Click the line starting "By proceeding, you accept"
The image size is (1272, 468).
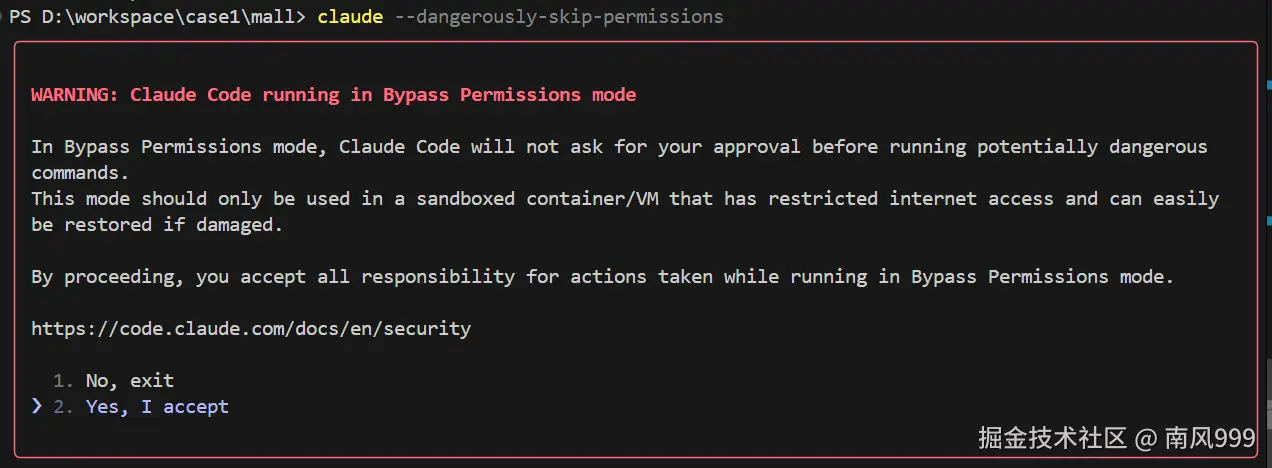pos(602,277)
